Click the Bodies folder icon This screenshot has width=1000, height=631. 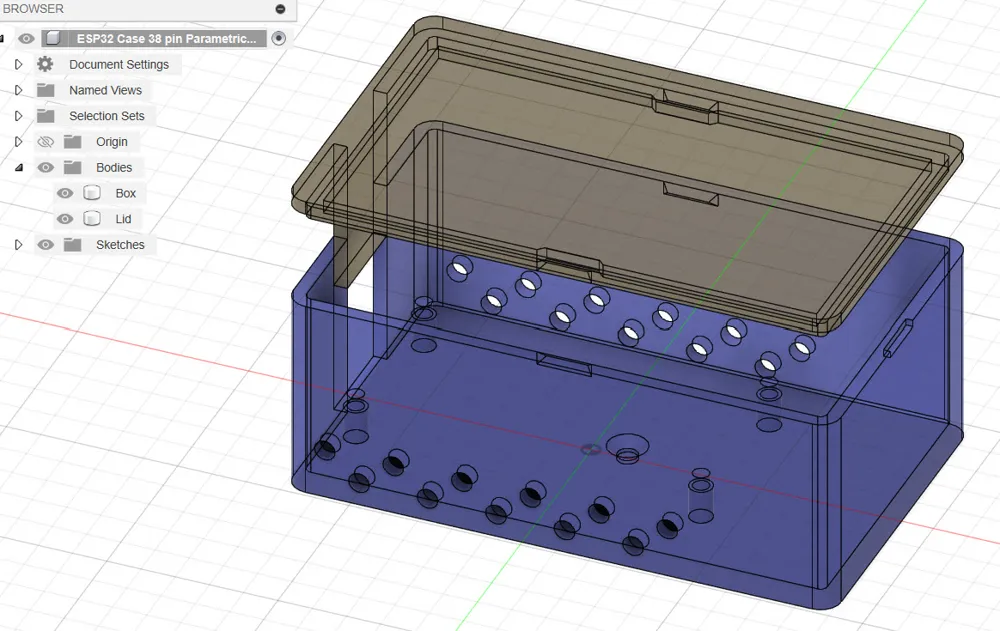coord(73,167)
